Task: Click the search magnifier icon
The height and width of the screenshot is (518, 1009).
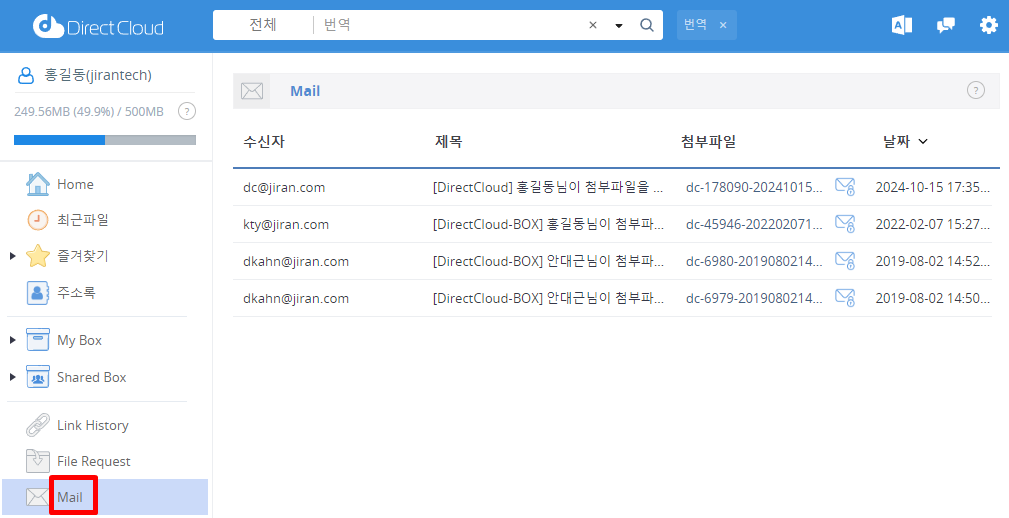Action: coord(646,25)
